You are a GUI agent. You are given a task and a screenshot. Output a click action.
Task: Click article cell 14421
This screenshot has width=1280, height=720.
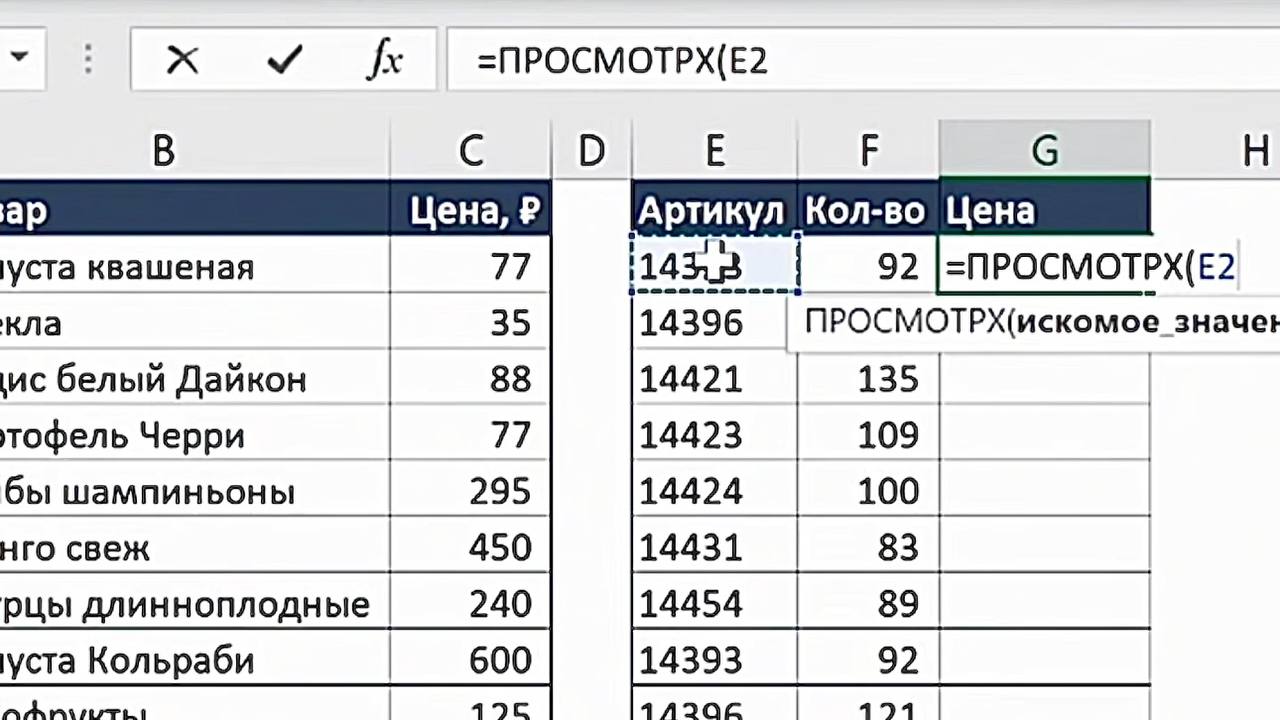click(715, 379)
